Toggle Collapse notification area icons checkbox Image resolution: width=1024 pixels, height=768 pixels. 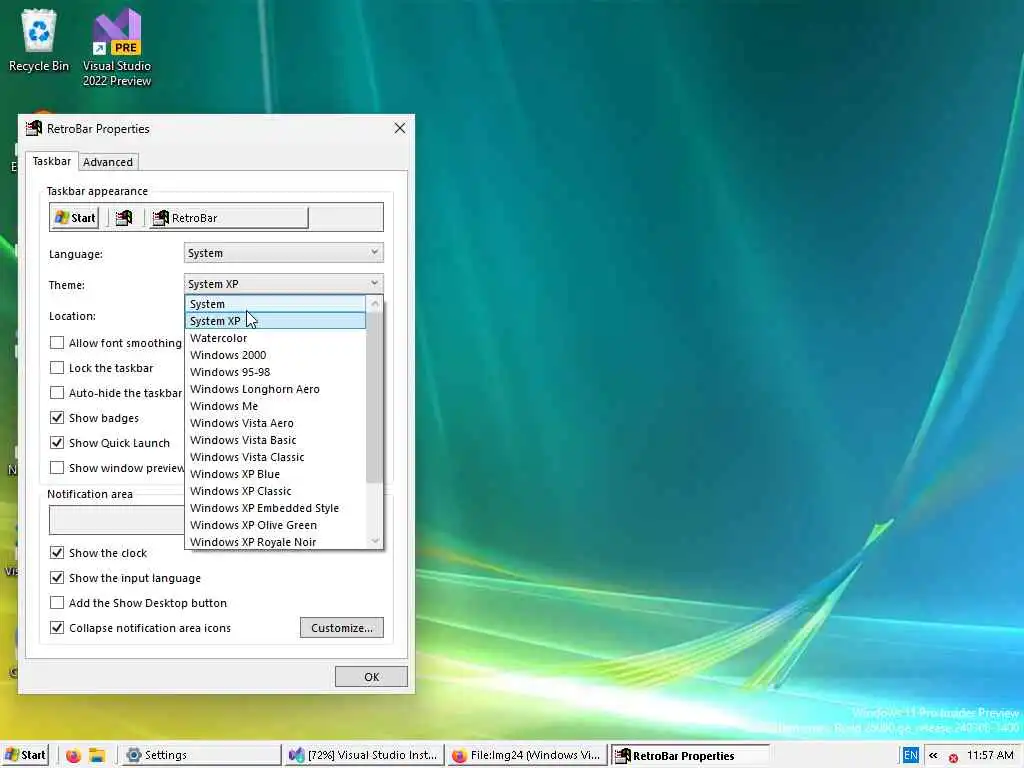tap(57, 628)
